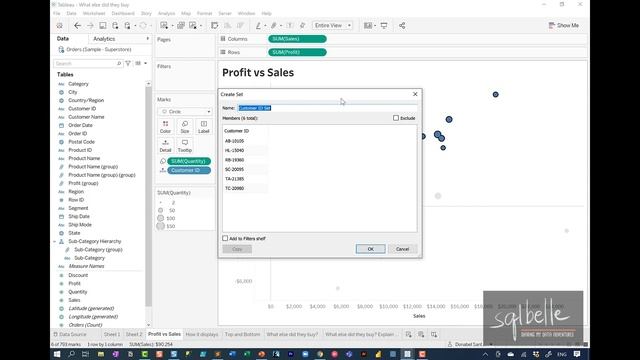Click the Tooltip button on Marks card
The image size is (640, 360).
184,146
